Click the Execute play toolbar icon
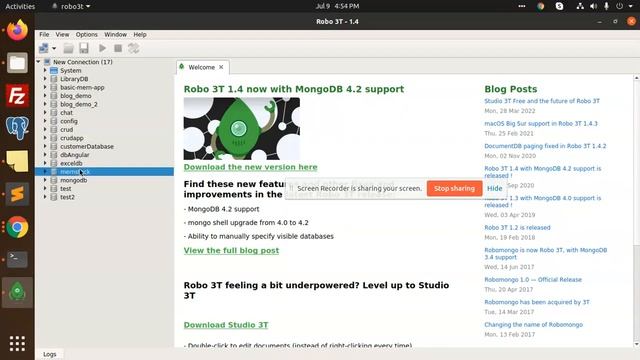This screenshot has width=640, height=360. point(102,49)
